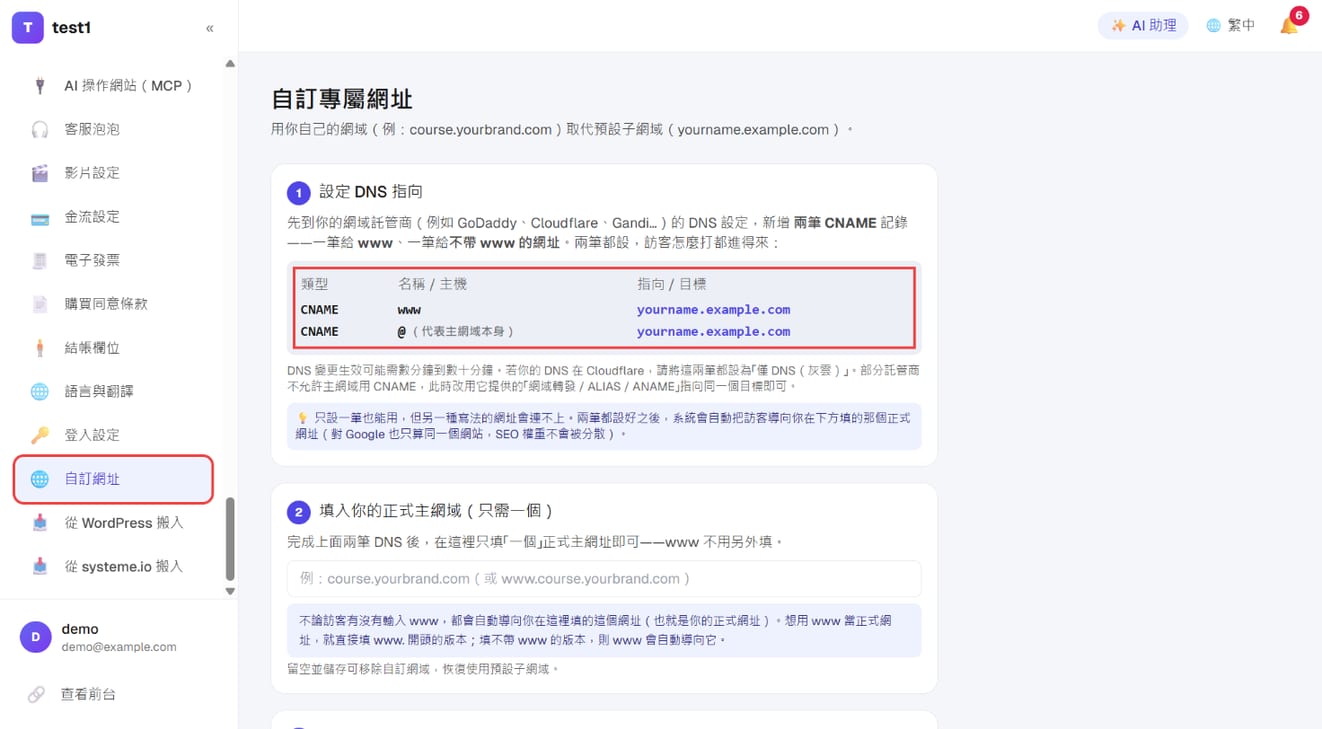1322x729 pixels.
Task: Click the headphones icon for 客服泡泡
Action: tap(40, 129)
